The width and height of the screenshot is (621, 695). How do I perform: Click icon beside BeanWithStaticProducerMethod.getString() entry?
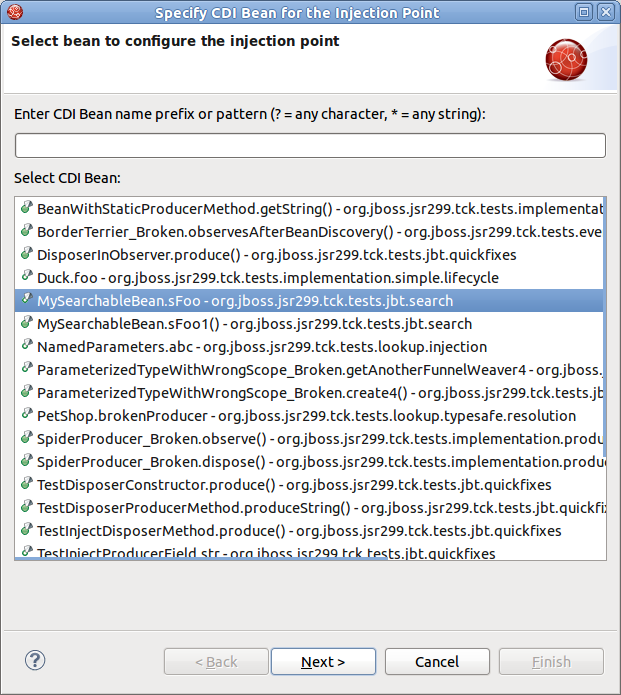[25, 209]
